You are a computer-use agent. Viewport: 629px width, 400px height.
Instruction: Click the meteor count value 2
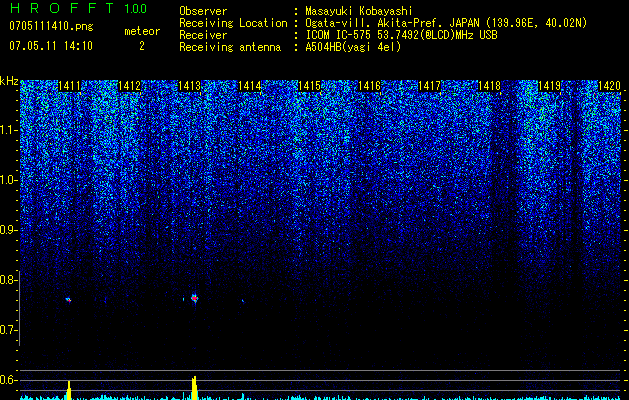pos(142,46)
